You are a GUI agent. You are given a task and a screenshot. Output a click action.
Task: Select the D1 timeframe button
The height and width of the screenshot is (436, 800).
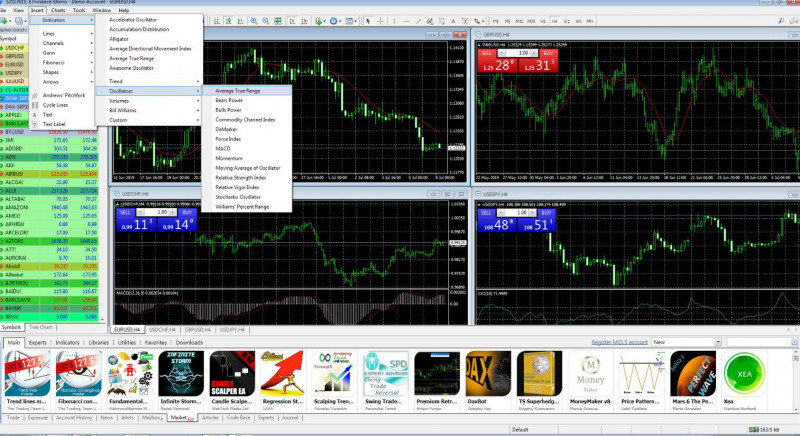pos(566,21)
